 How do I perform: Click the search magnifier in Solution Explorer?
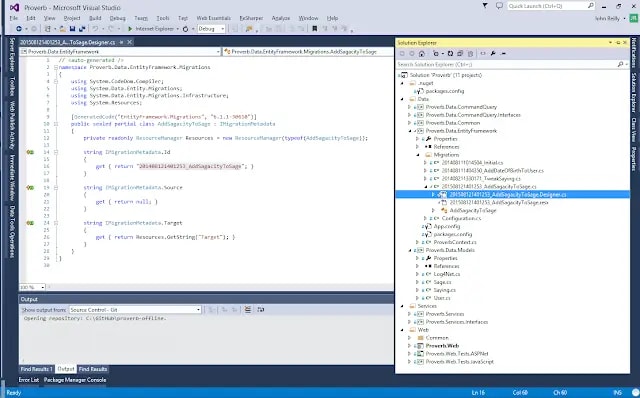pyautogui.click(x=620, y=64)
